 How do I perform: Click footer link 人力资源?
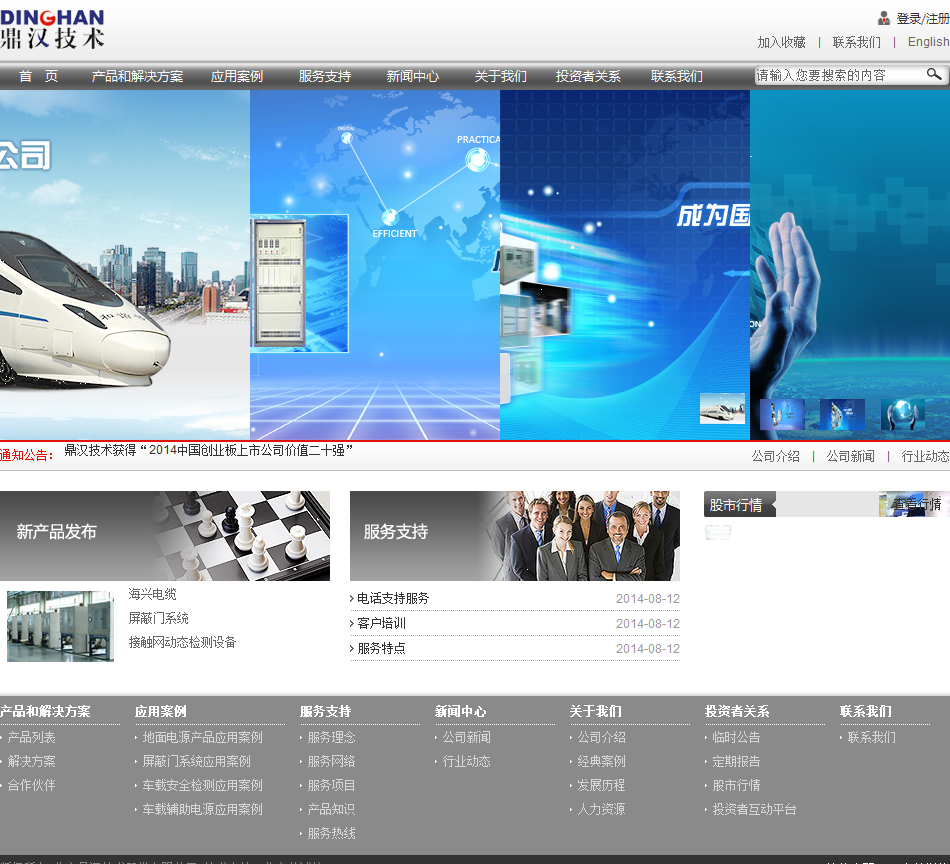[x=602, y=809]
